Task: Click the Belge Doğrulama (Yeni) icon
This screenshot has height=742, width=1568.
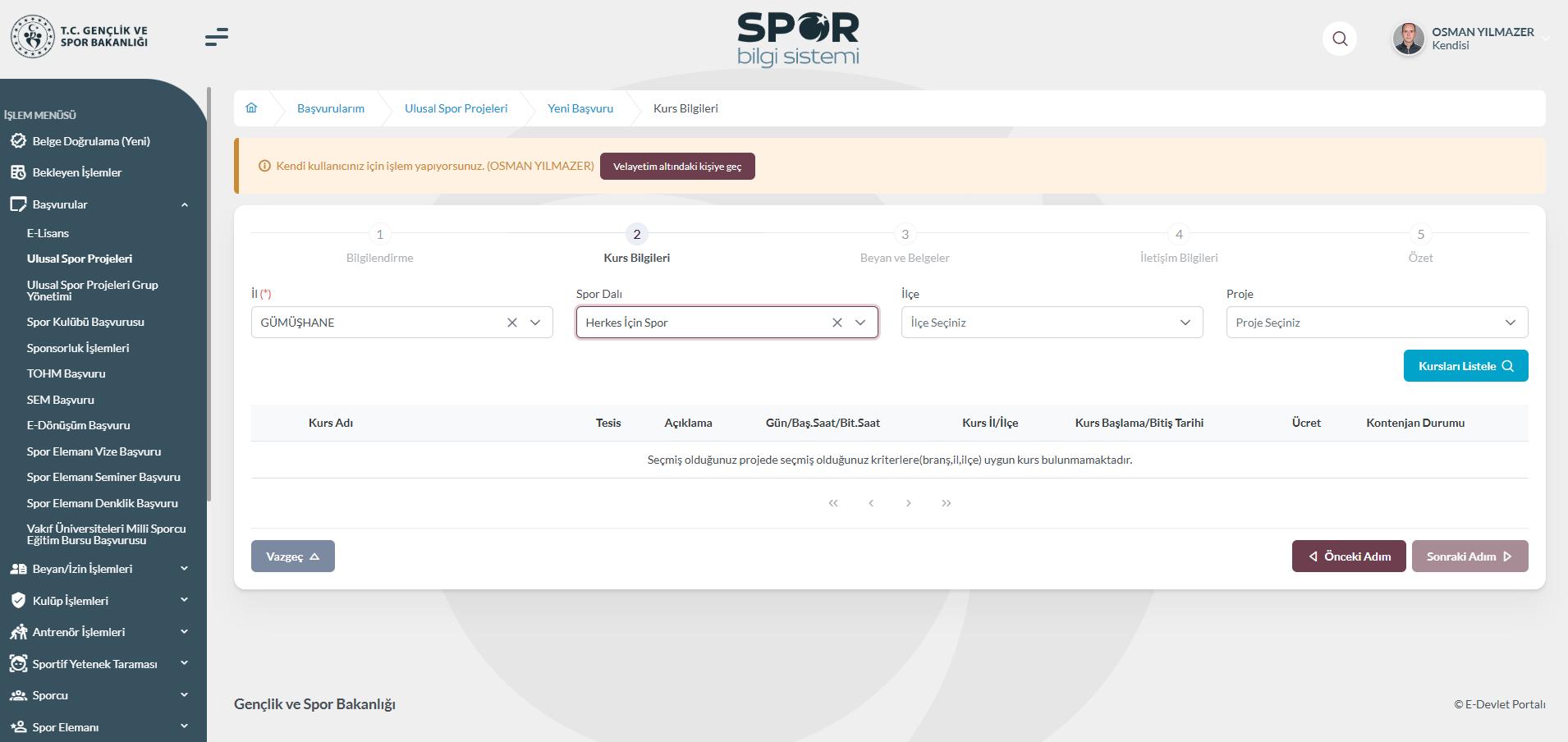Action: [18, 141]
